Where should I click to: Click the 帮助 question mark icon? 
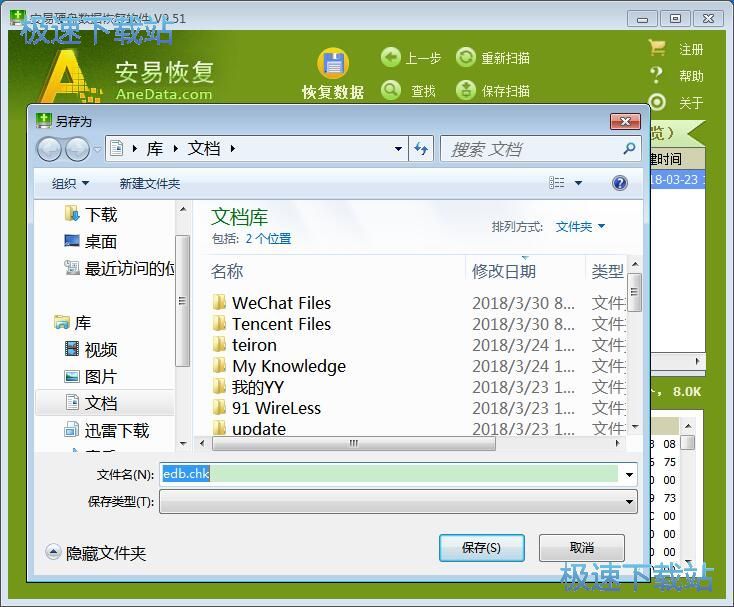657,75
